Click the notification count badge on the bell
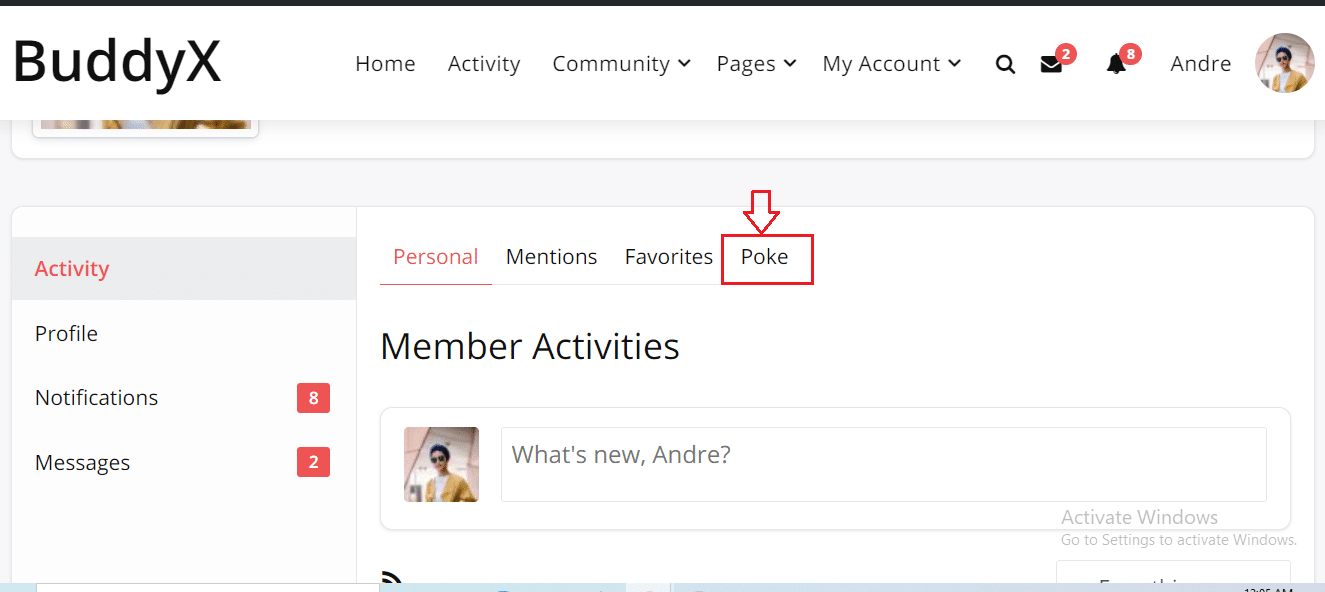 (1130, 54)
